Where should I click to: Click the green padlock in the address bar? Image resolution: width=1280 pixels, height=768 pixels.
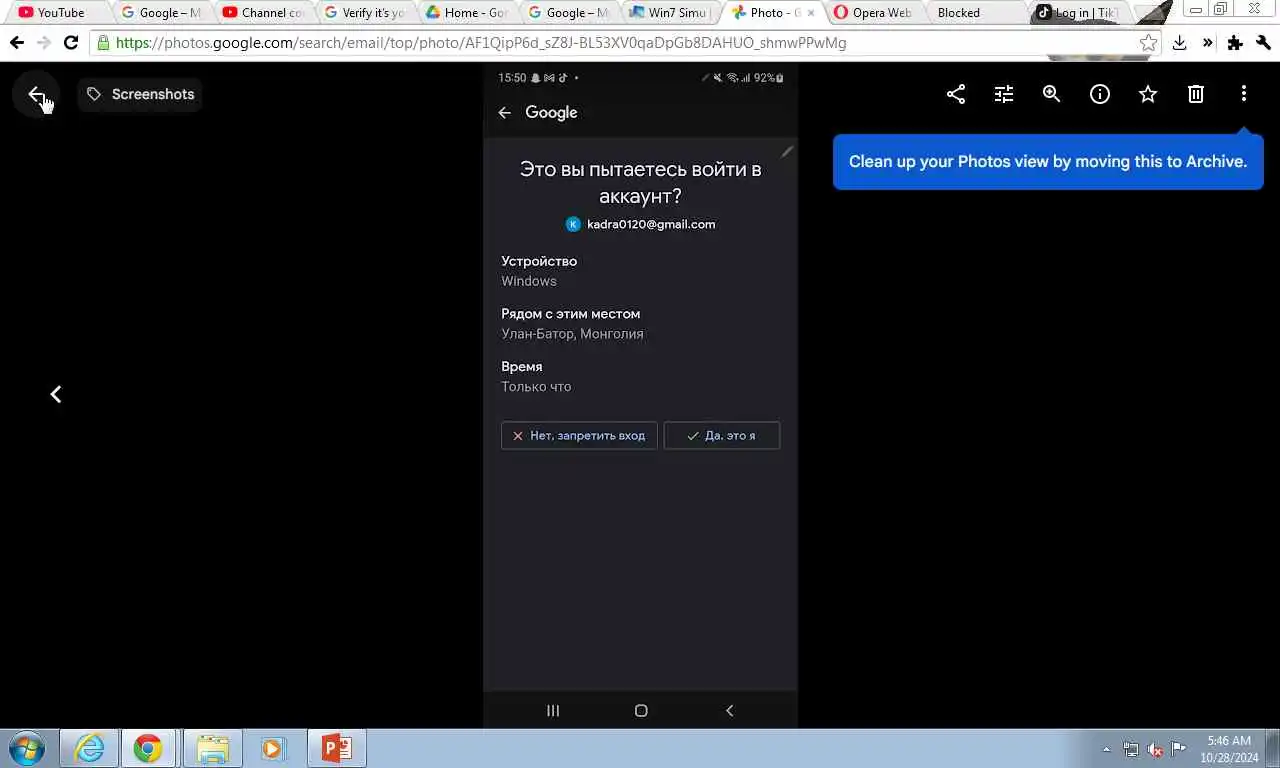click(x=103, y=43)
